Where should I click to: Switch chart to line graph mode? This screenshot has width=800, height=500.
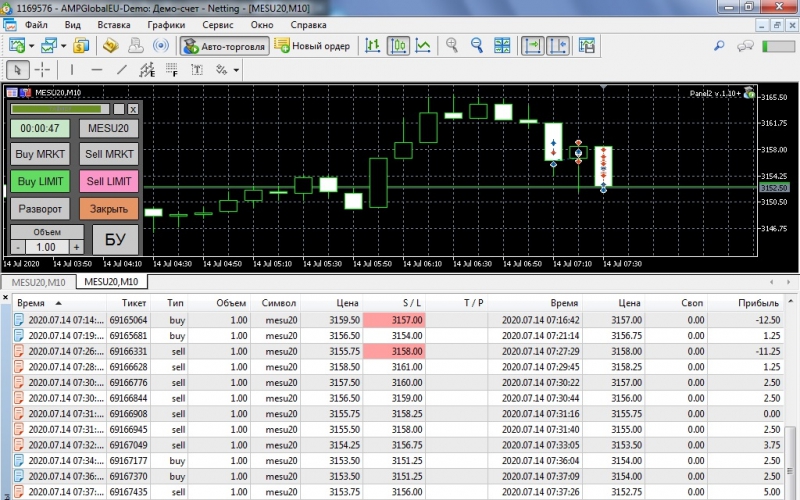(423, 46)
